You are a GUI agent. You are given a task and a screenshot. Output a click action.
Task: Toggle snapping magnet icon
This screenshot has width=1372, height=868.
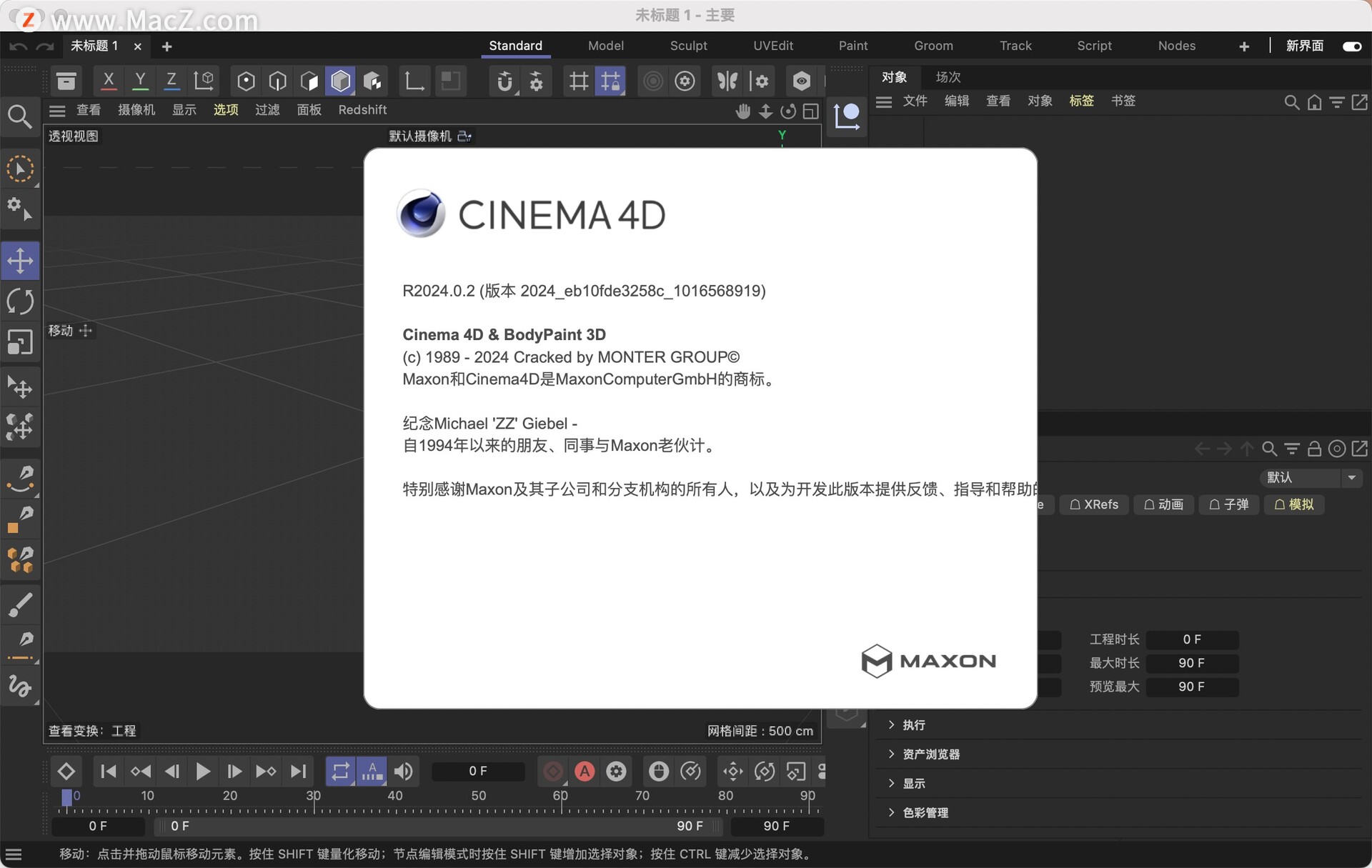(x=504, y=81)
